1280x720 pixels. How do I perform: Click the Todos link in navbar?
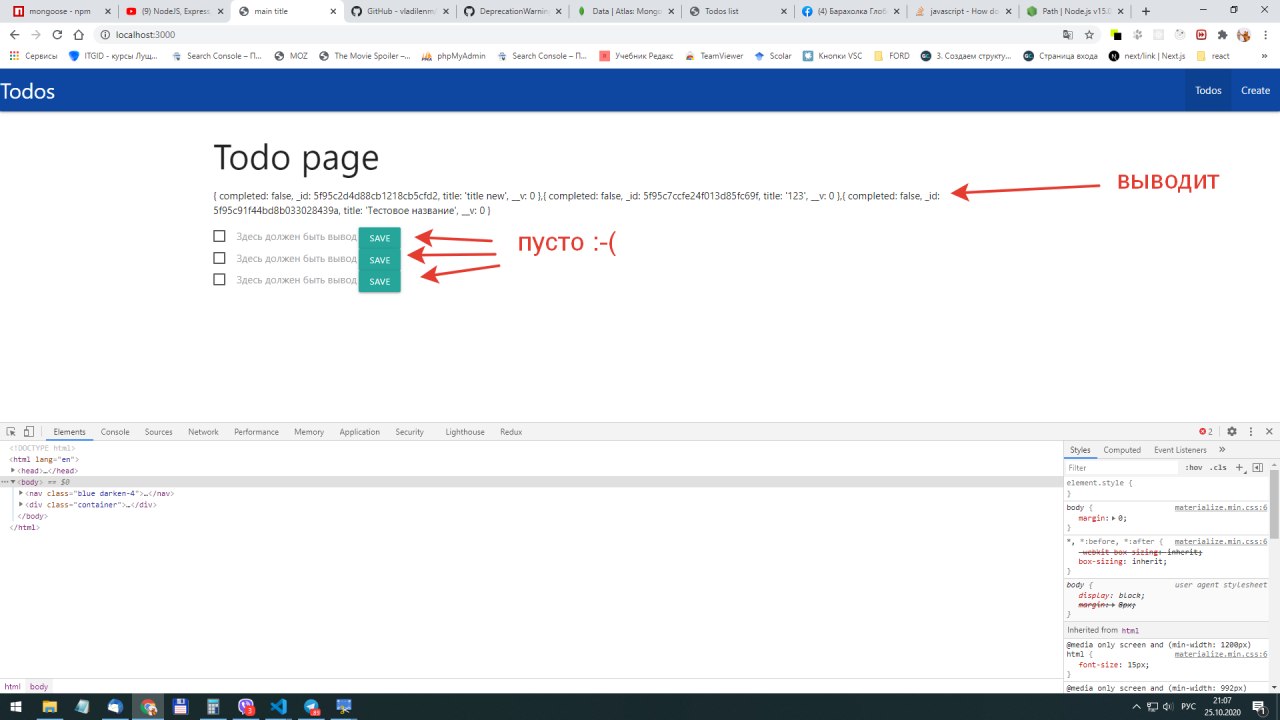click(1208, 91)
